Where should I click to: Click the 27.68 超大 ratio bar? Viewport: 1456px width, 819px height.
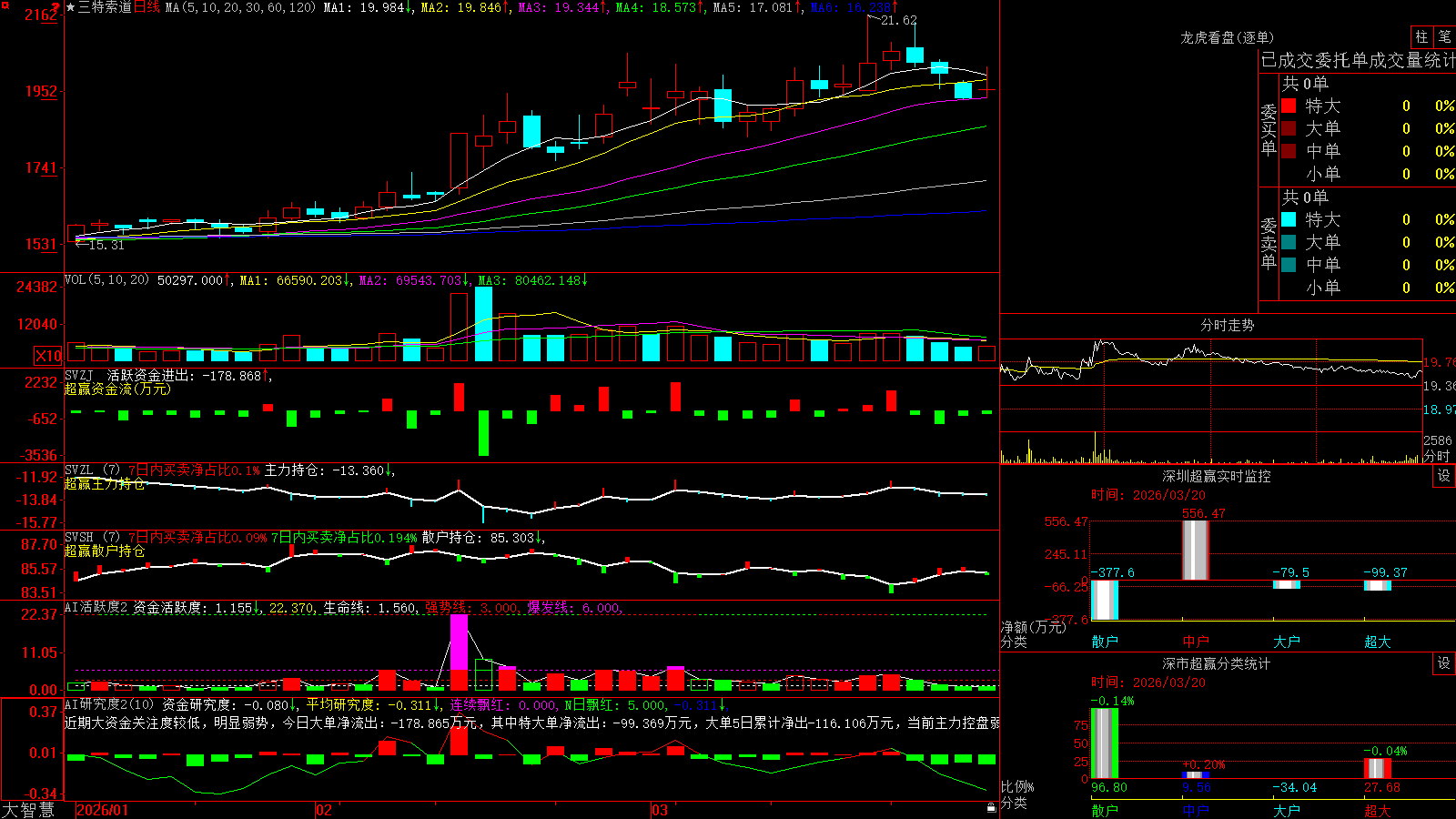(x=1378, y=768)
